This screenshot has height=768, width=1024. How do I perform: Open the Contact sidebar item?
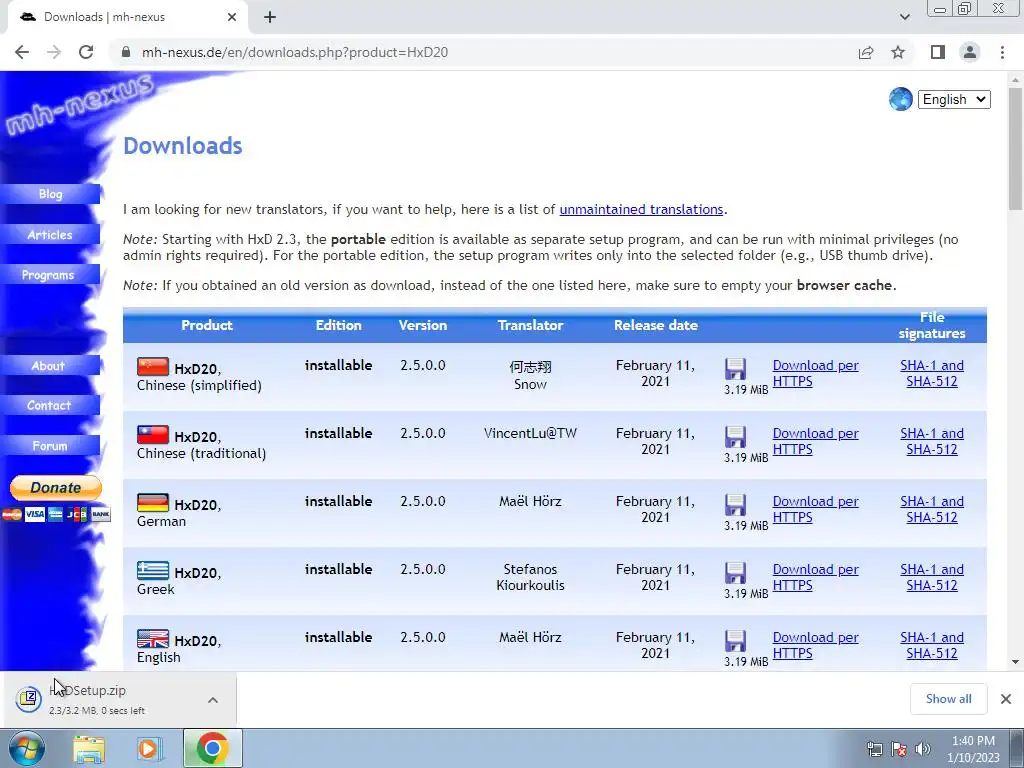coord(50,406)
